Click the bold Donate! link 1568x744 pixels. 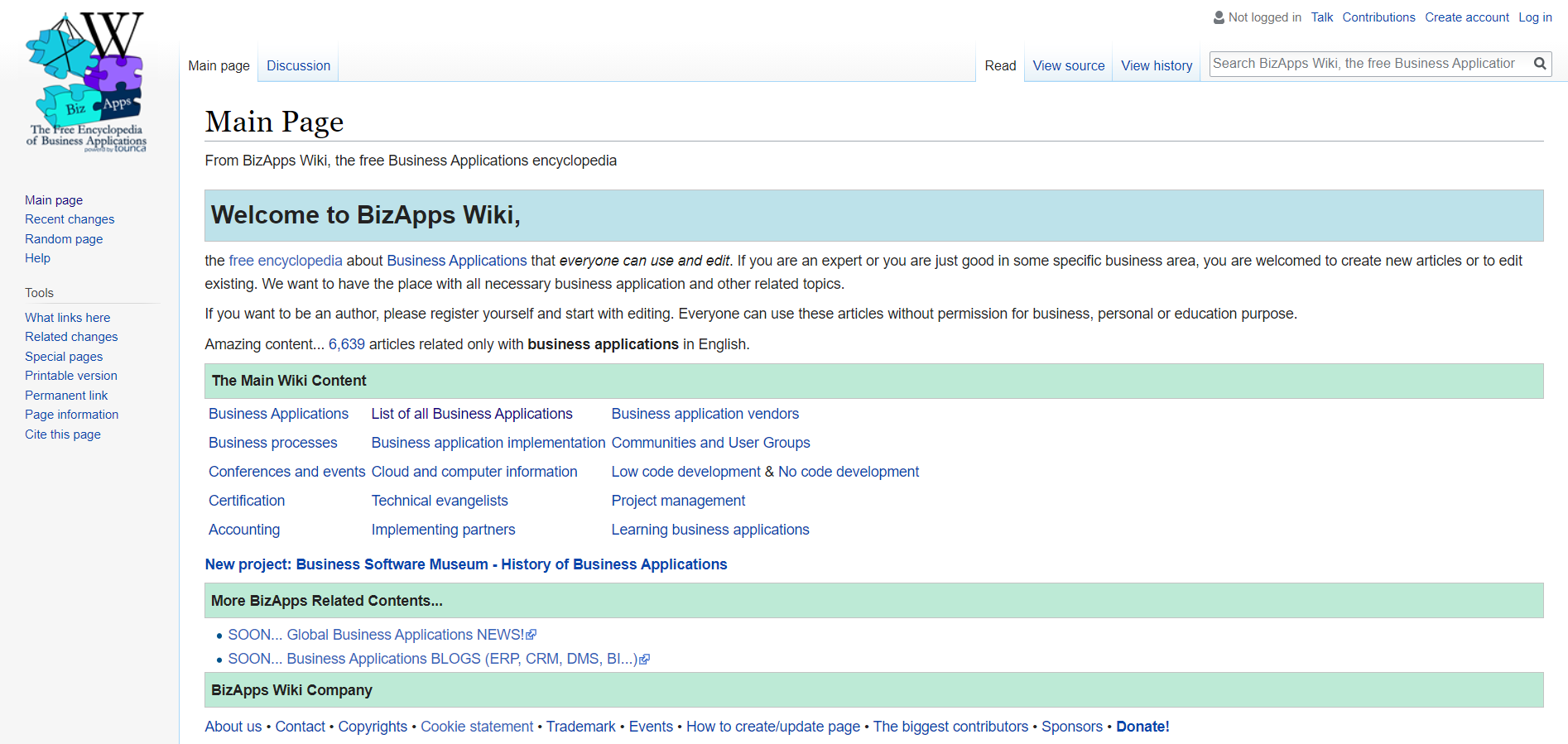[1142, 727]
